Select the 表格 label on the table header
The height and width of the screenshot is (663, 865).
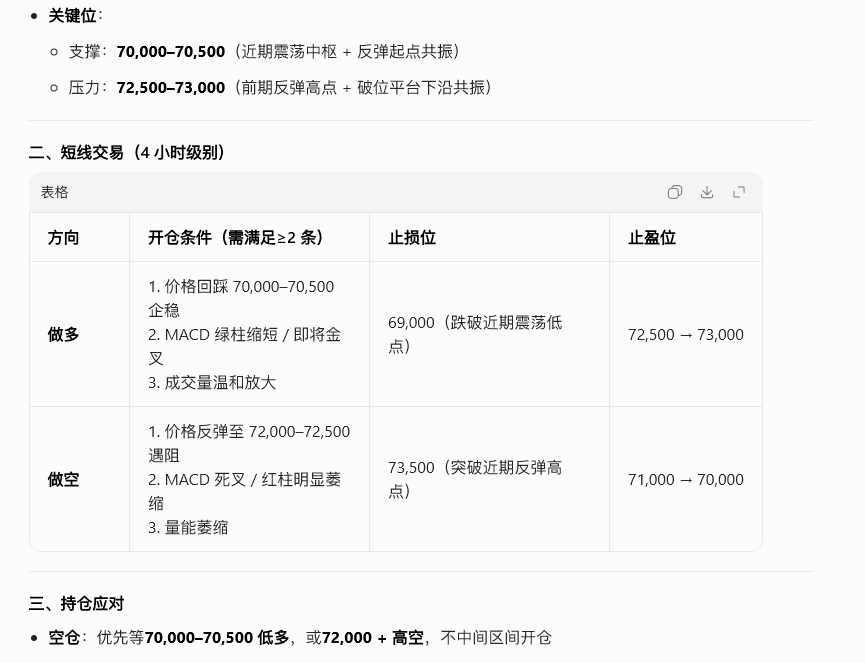54,191
